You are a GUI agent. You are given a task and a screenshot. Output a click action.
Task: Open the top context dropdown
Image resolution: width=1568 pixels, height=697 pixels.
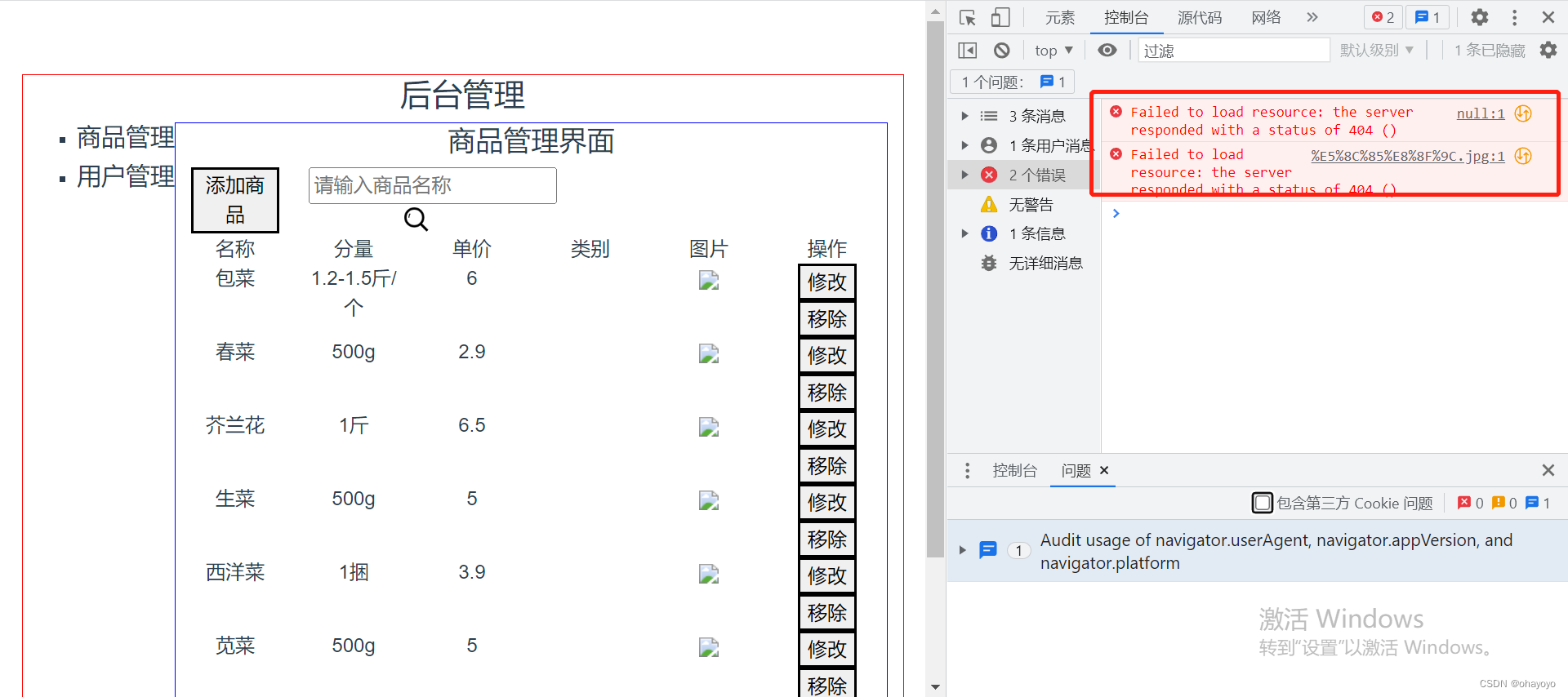coord(1053,51)
